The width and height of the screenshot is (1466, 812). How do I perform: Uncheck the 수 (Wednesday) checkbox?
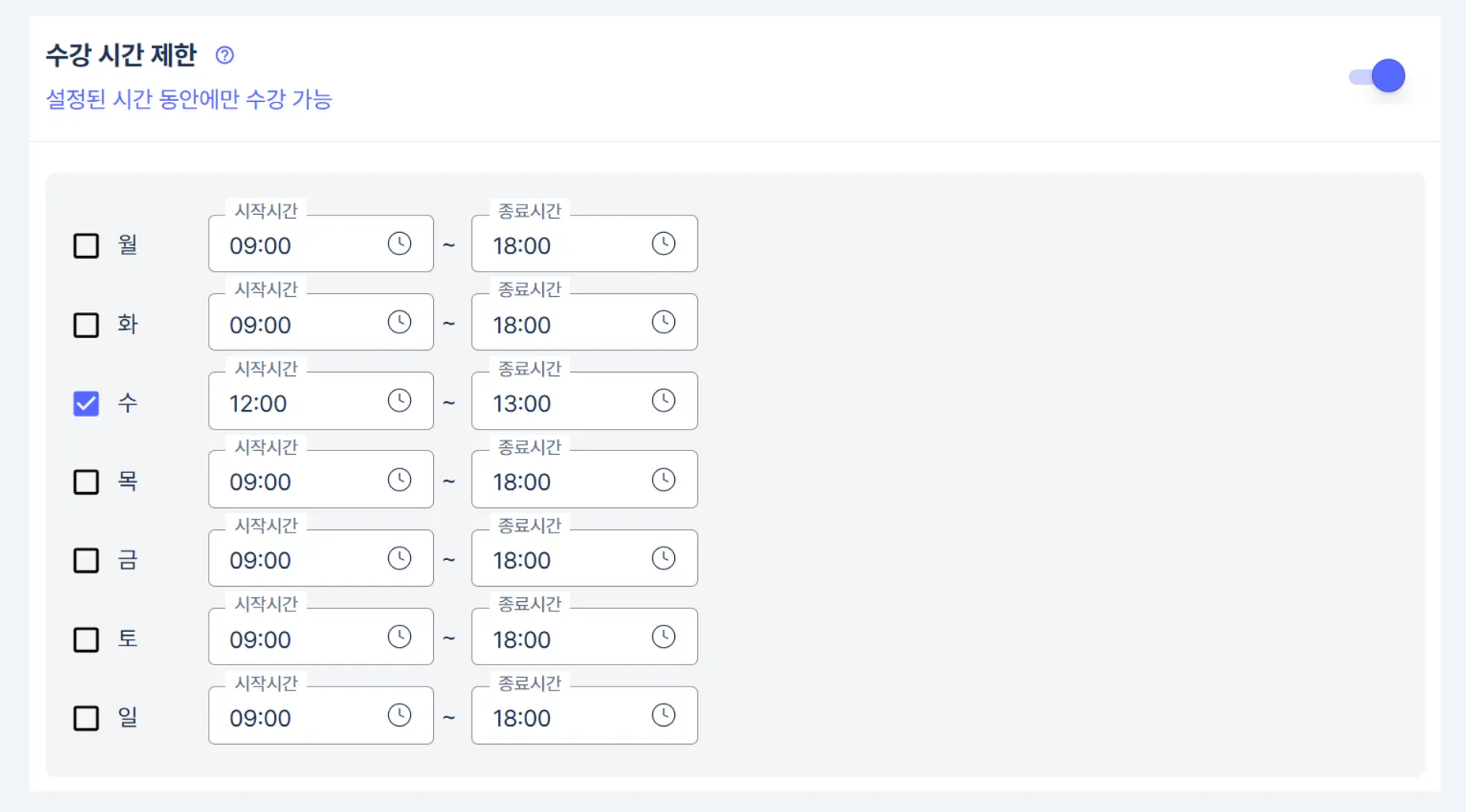pyautogui.click(x=86, y=404)
